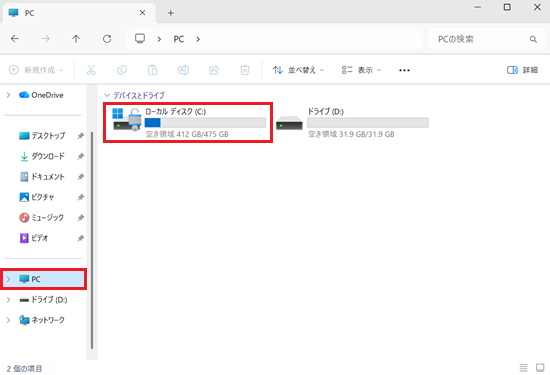Click the Delete trash icon
Screen dimensions: 550x375
(245, 70)
